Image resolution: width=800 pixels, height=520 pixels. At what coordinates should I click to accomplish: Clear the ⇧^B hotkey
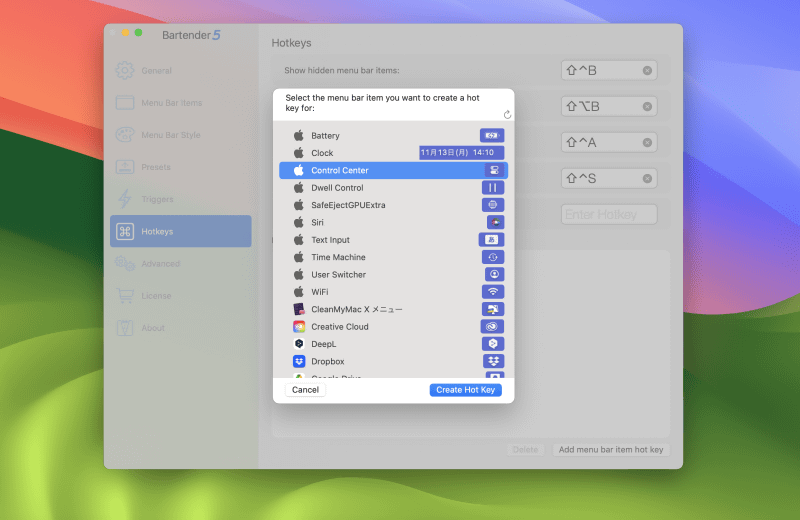click(x=647, y=70)
